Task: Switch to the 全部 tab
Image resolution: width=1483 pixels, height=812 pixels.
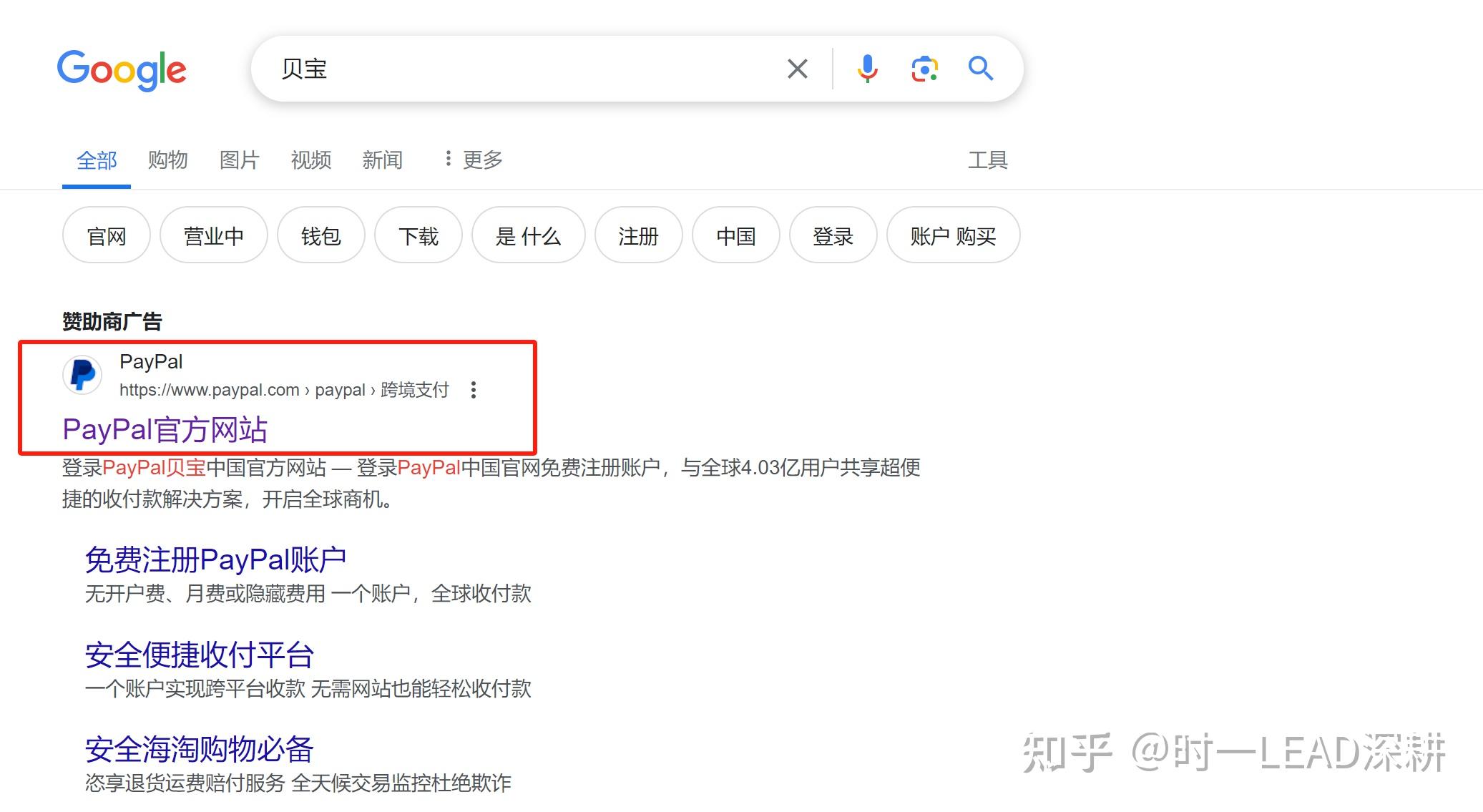Action: tap(97, 160)
